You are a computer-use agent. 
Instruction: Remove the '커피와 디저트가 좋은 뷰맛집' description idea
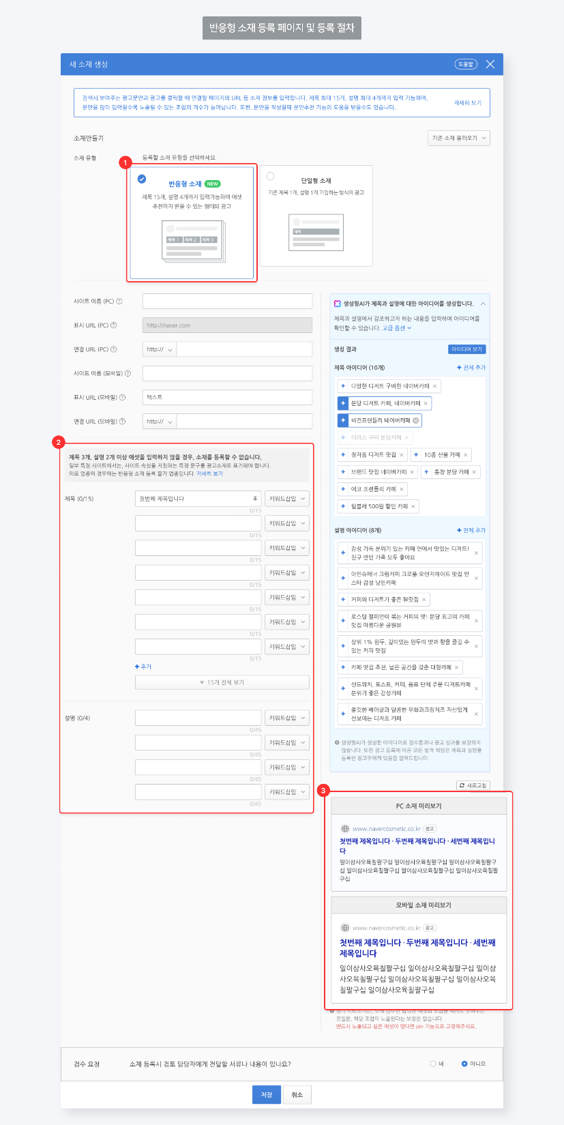coord(425,598)
